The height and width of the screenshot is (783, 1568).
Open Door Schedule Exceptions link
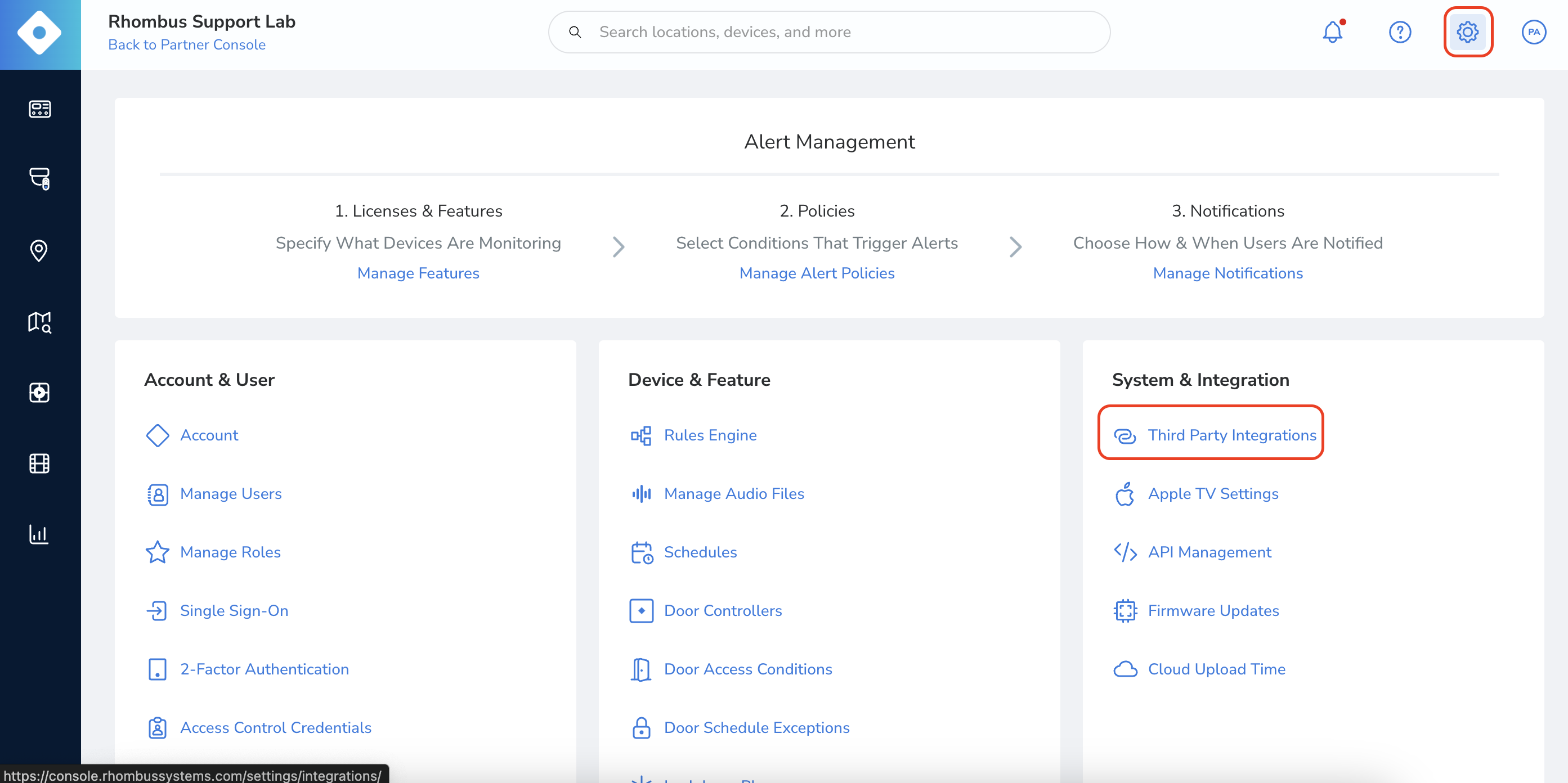tap(756, 728)
